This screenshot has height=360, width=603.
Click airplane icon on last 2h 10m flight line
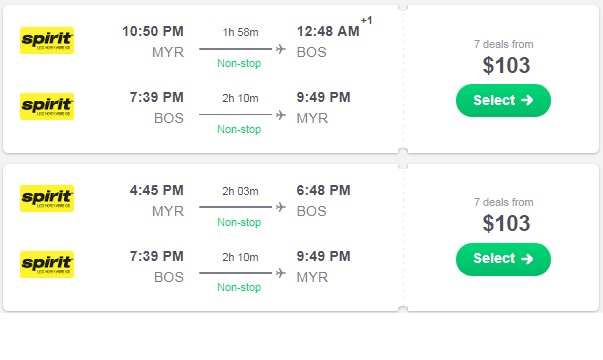tap(281, 273)
